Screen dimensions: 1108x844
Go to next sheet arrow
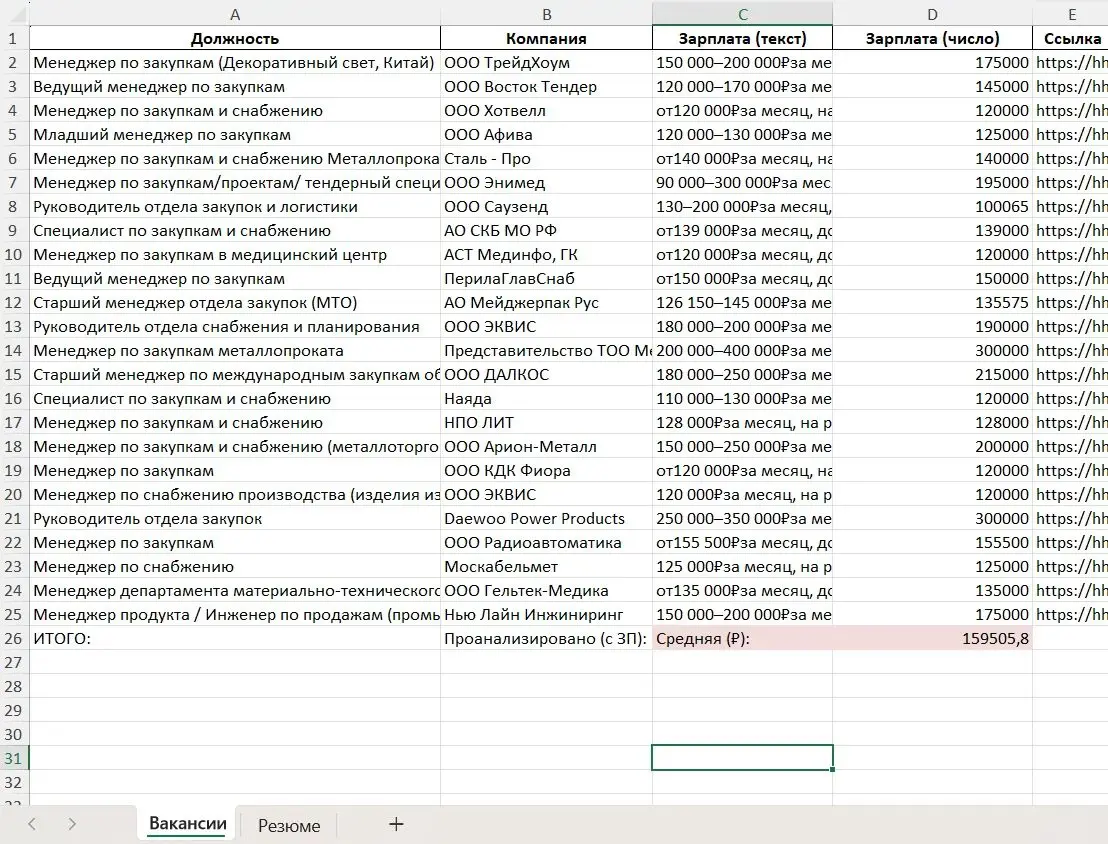[x=72, y=824]
